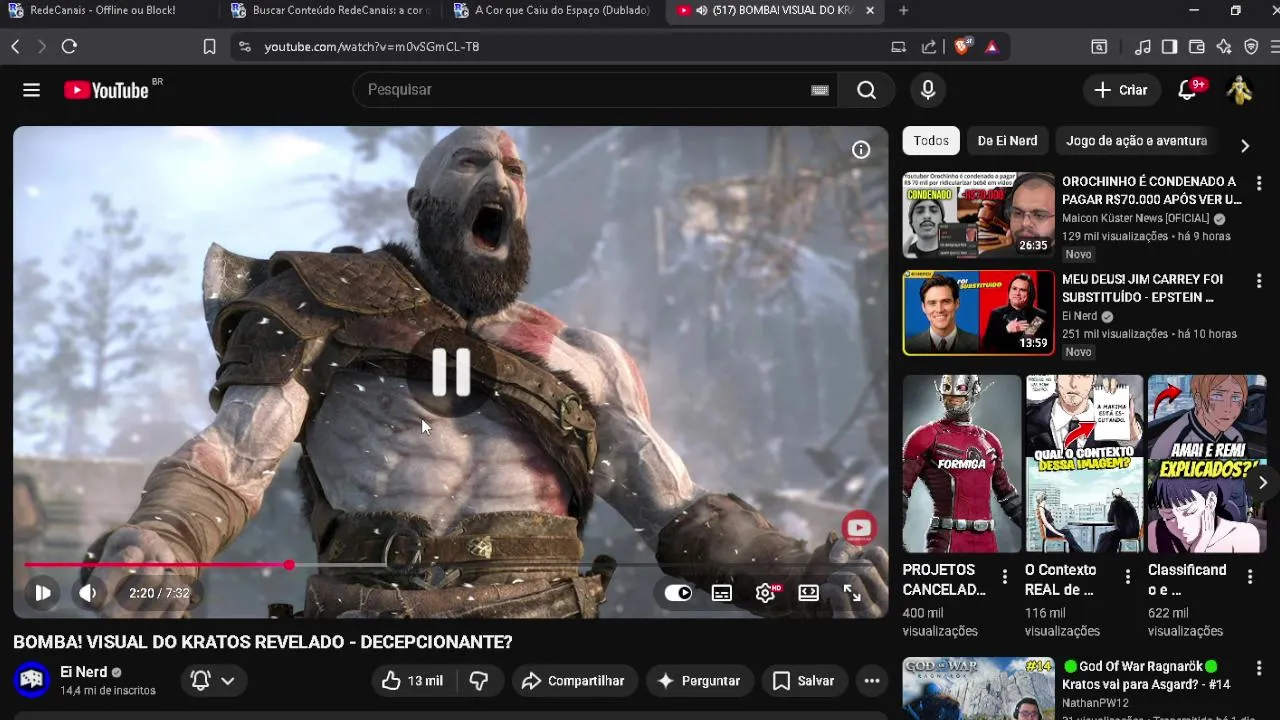
Task: Open notifications bell in header
Action: pos(1187,90)
